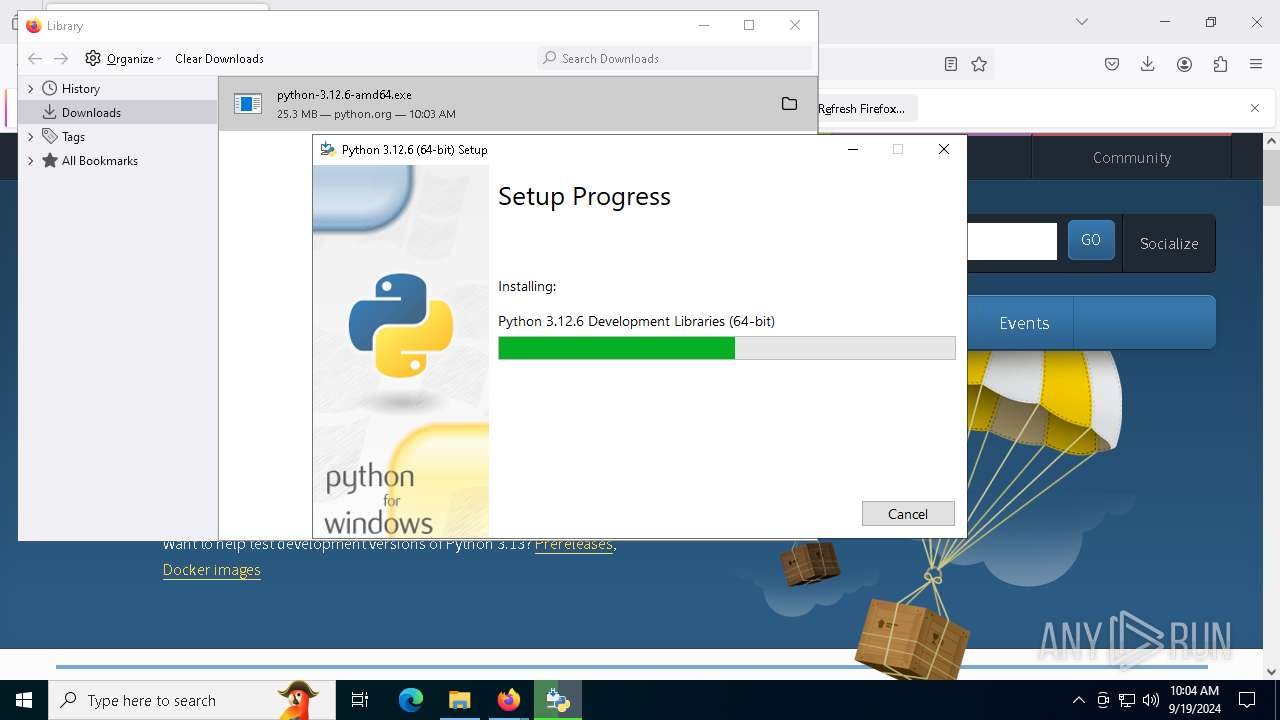Expand the All Bookmarks tree item
1280x720 pixels.
tap(30, 160)
